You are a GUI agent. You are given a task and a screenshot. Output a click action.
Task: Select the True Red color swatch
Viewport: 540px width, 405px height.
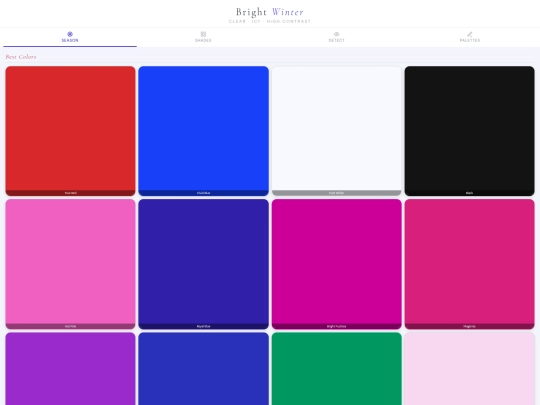pos(70,131)
